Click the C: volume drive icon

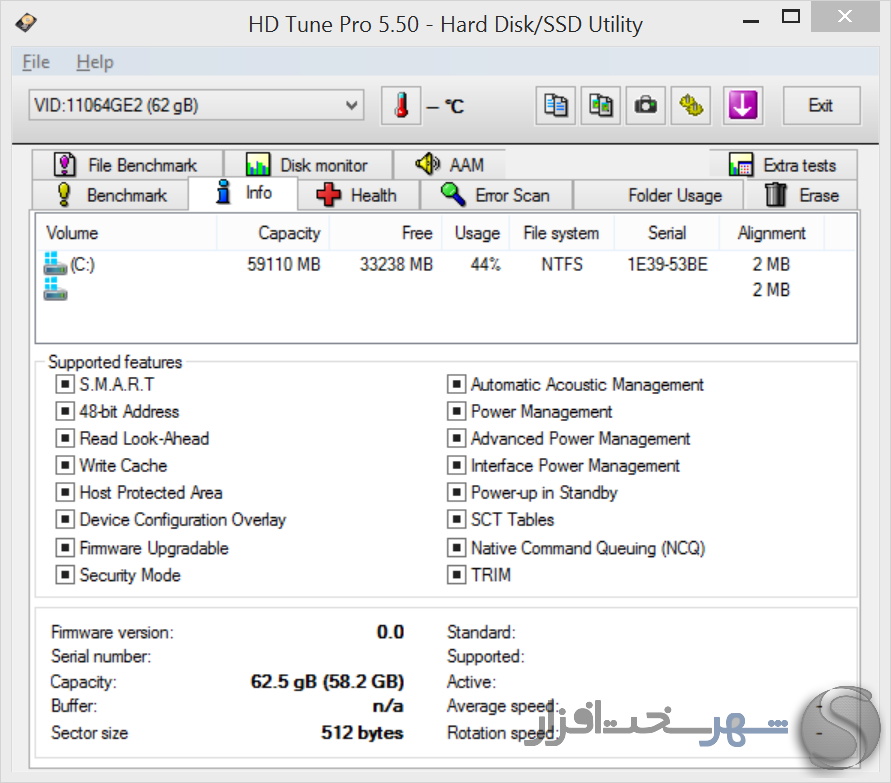pos(55,264)
